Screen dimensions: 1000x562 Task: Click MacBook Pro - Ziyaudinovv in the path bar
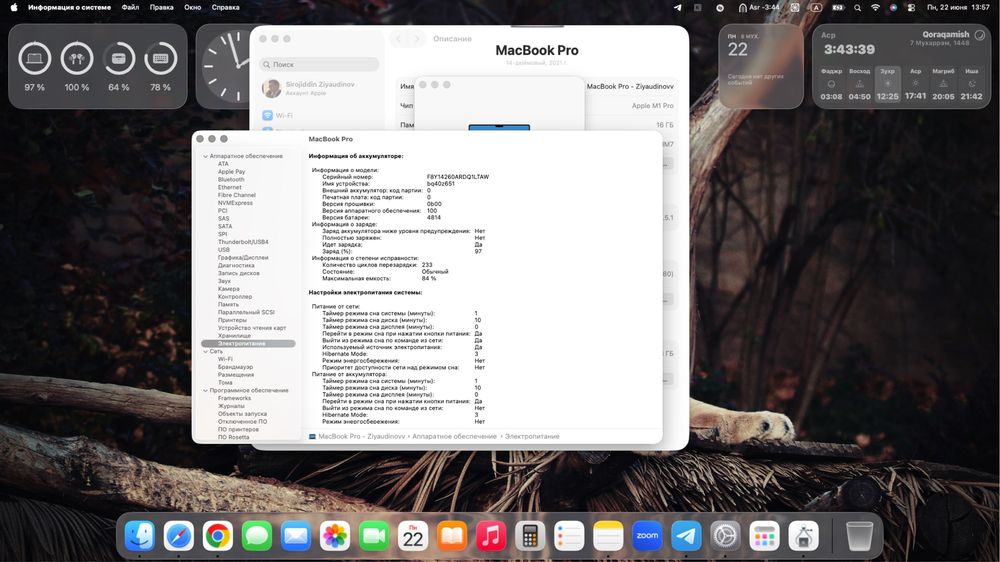[x=361, y=436]
